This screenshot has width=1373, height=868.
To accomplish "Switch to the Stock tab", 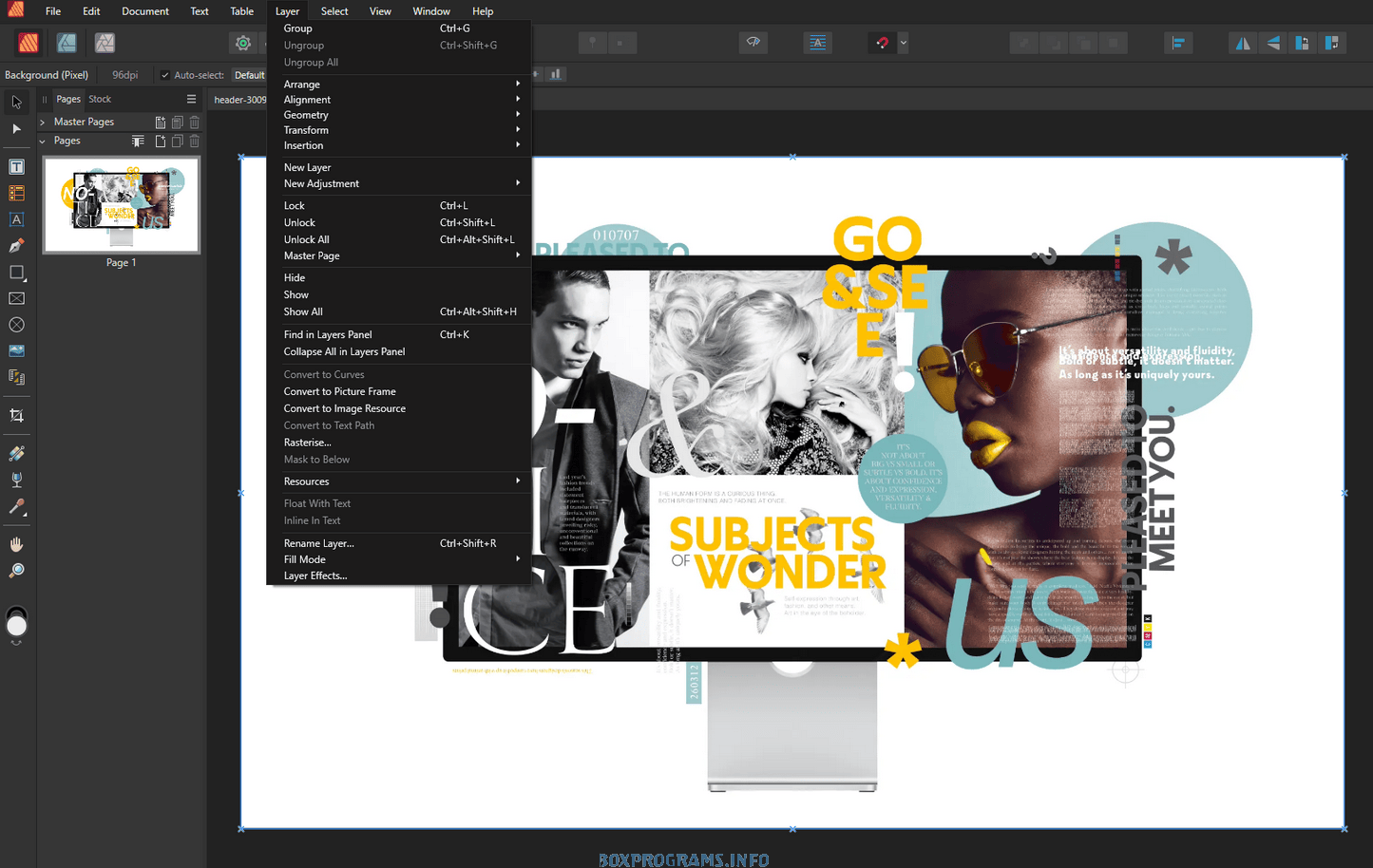I will (100, 99).
